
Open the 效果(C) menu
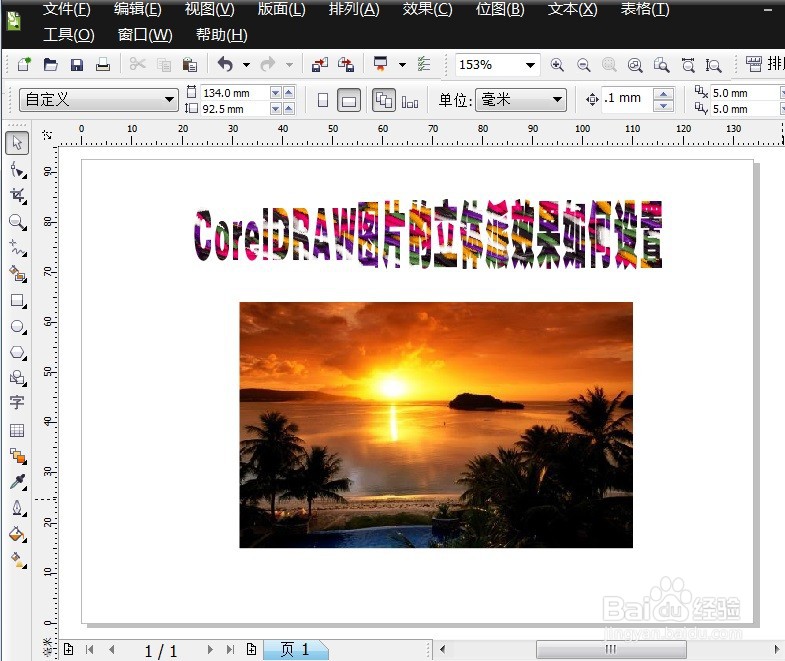(427, 9)
